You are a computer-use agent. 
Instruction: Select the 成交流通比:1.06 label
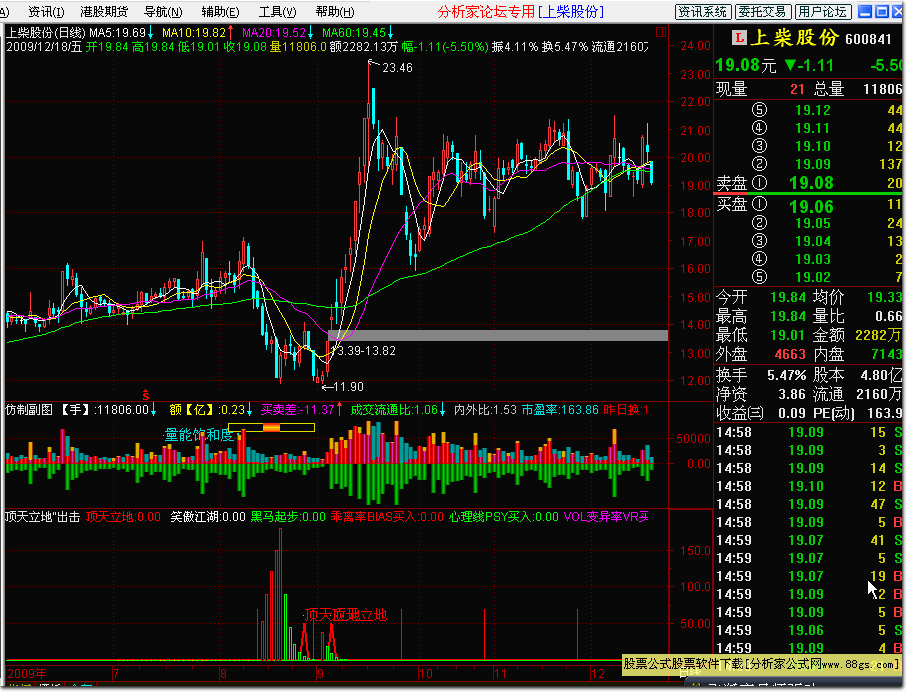pos(394,410)
